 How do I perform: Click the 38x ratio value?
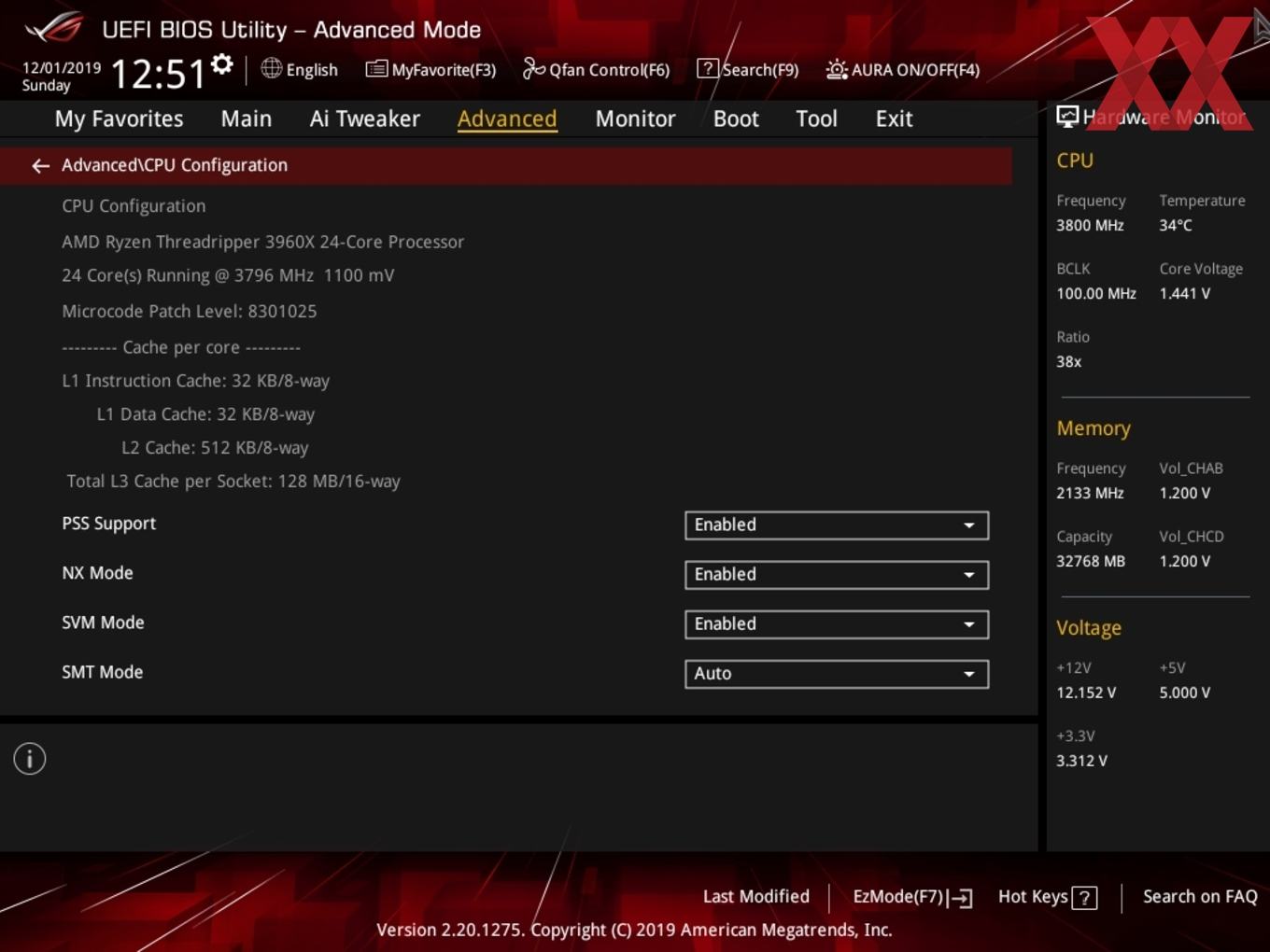click(1068, 361)
